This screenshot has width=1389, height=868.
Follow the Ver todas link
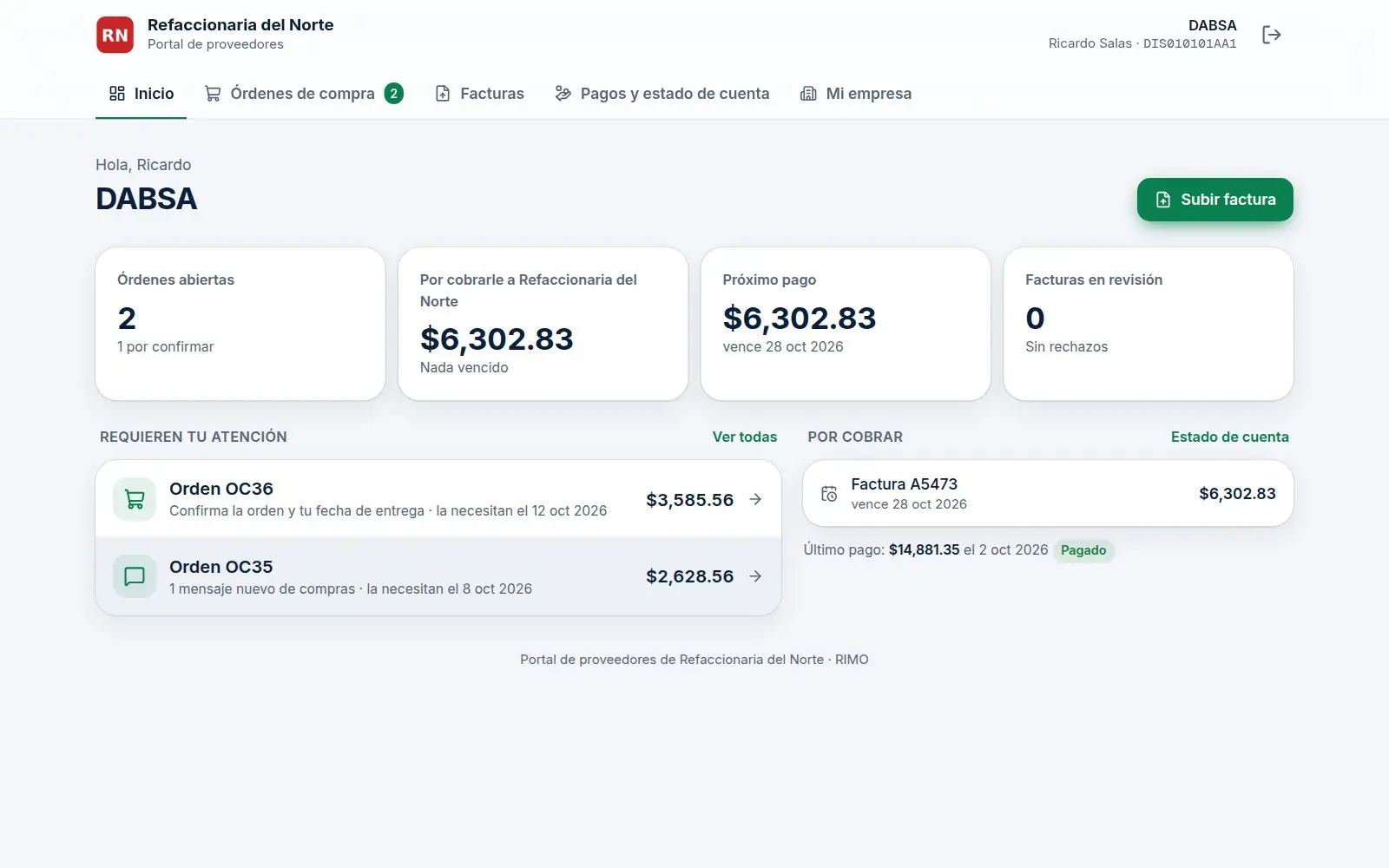click(745, 437)
